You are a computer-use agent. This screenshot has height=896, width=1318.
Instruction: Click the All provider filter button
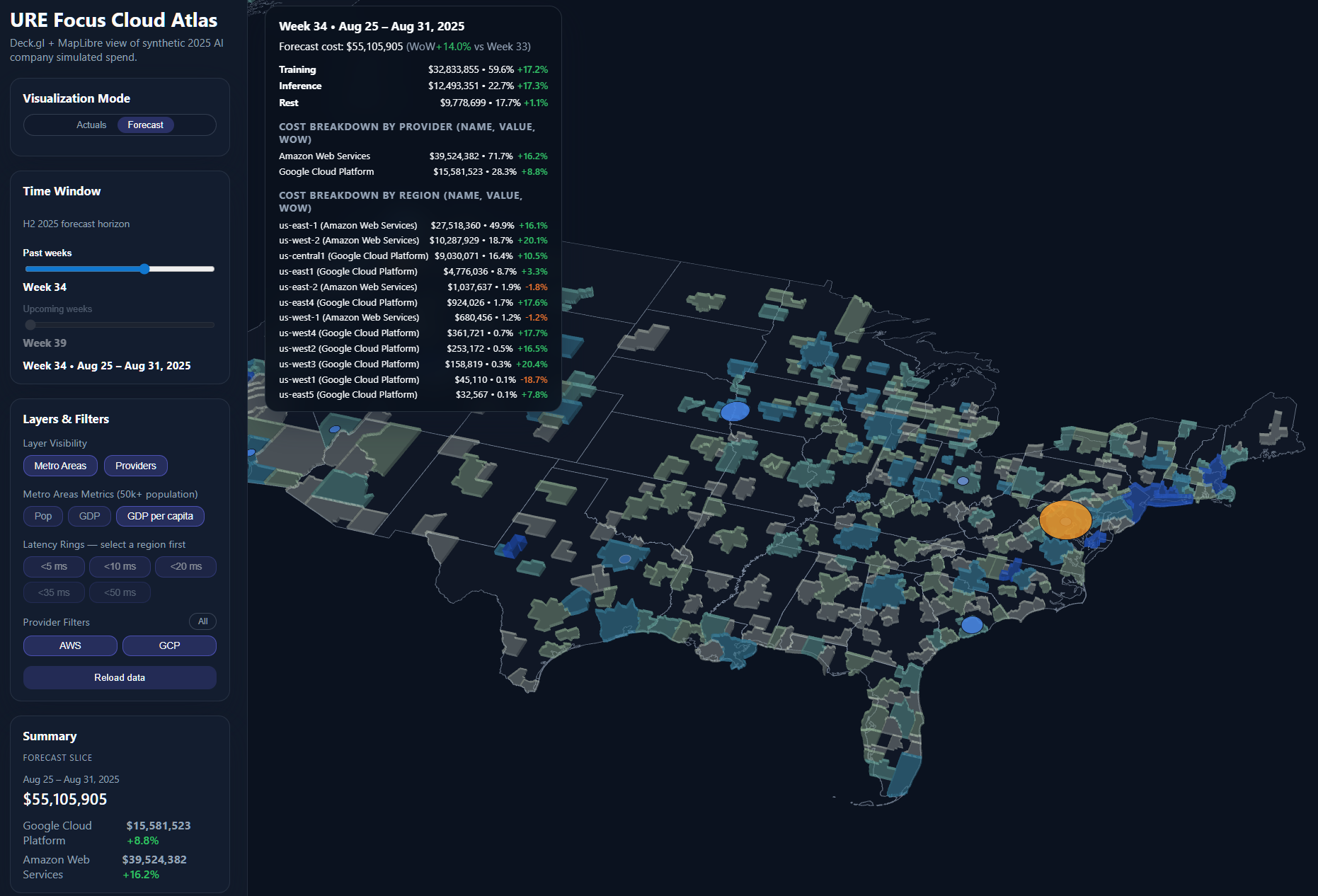click(x=202, y=621)
